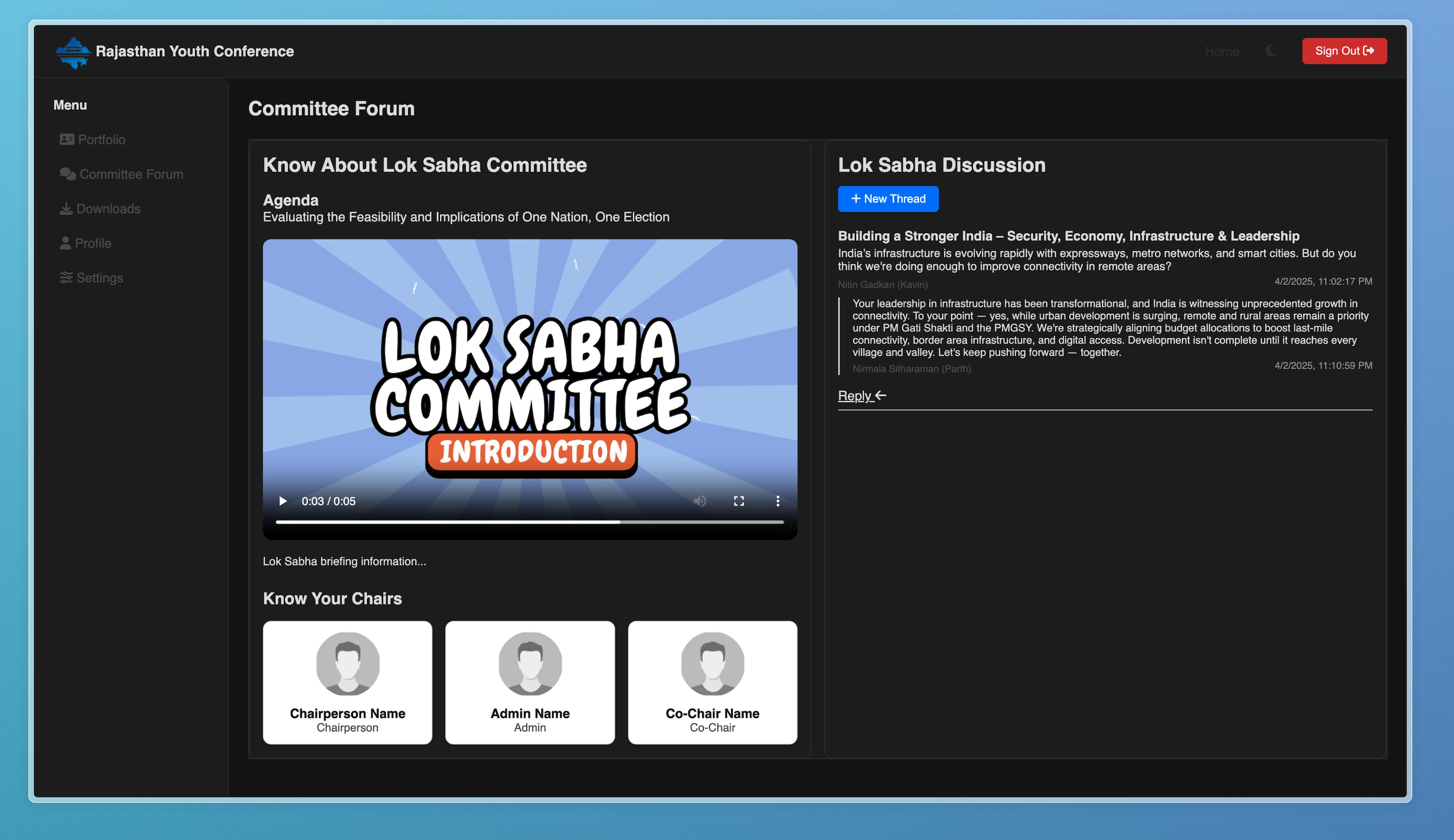The height and width of the screenshot is (840, 1454).
Task: Open the video more options menu
Action: click(778, 502)
